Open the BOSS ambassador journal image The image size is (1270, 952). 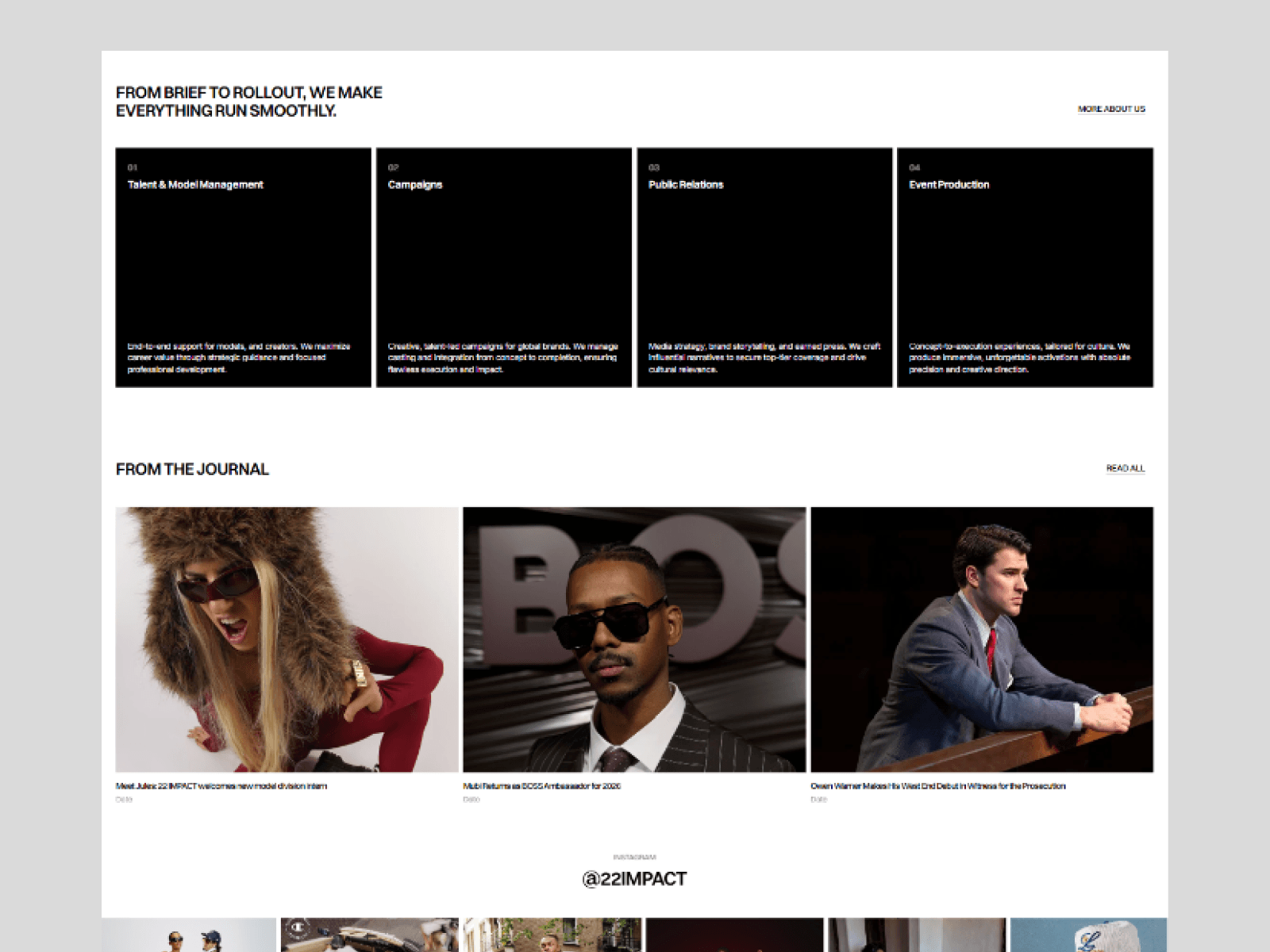click(x=634, y=639)
